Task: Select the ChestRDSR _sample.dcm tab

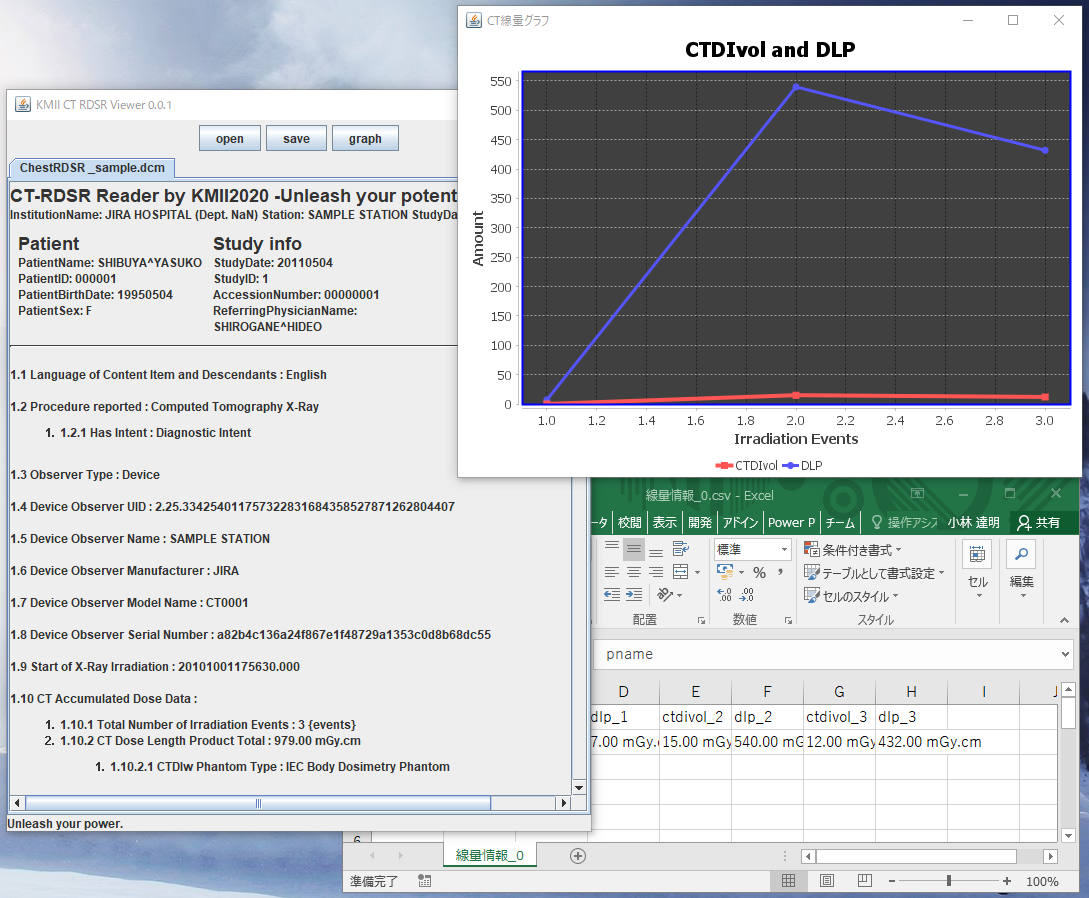Action: tap(92, 167)
